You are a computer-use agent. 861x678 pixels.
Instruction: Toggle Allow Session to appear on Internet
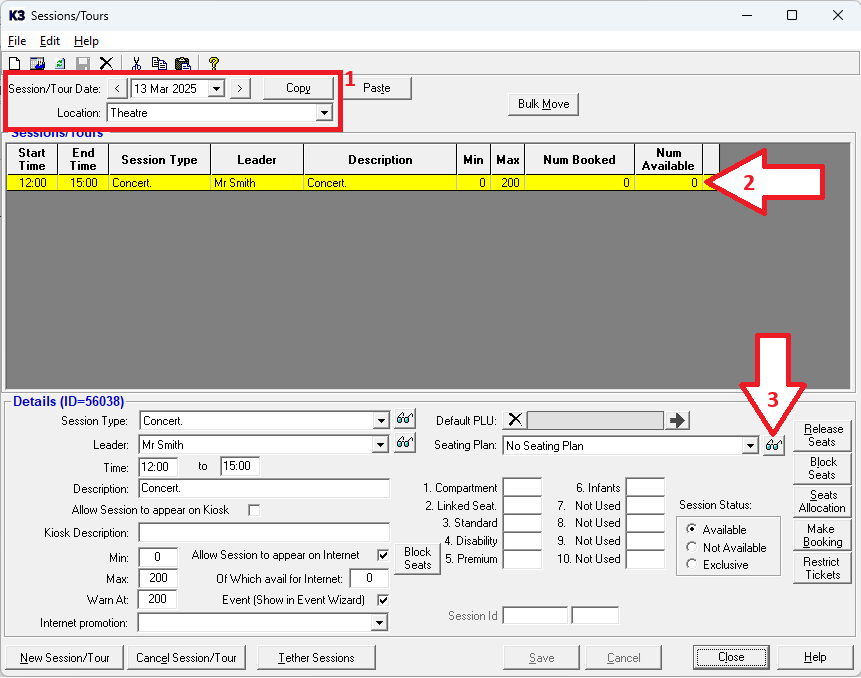[383, 555]
